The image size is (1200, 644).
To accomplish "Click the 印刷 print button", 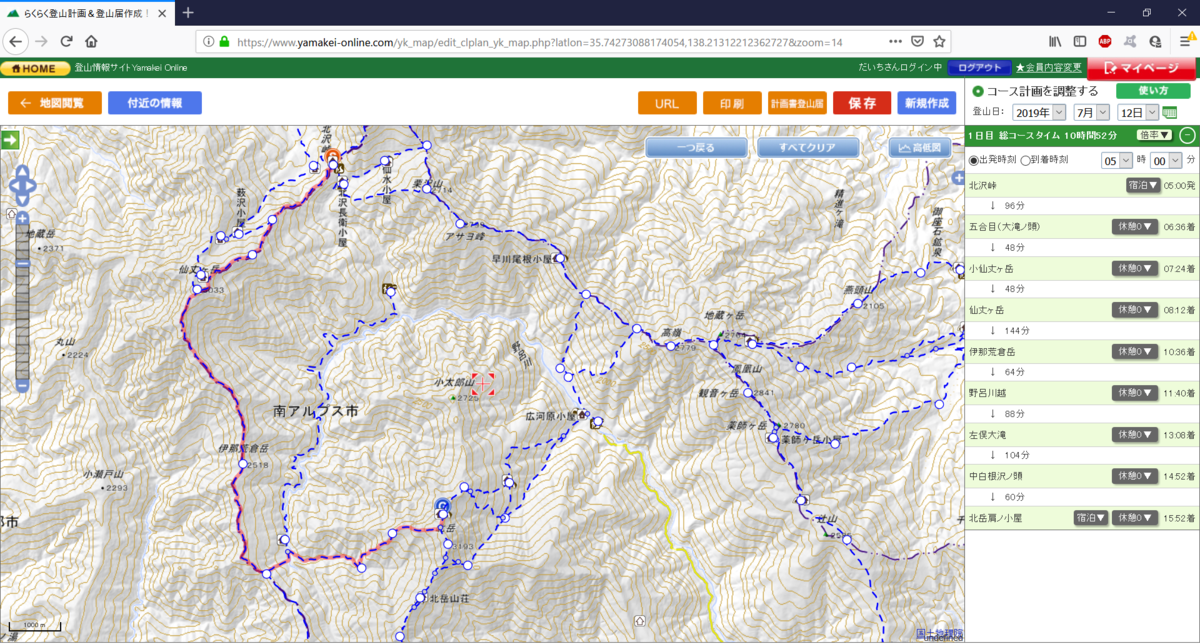I will [732, 103].
